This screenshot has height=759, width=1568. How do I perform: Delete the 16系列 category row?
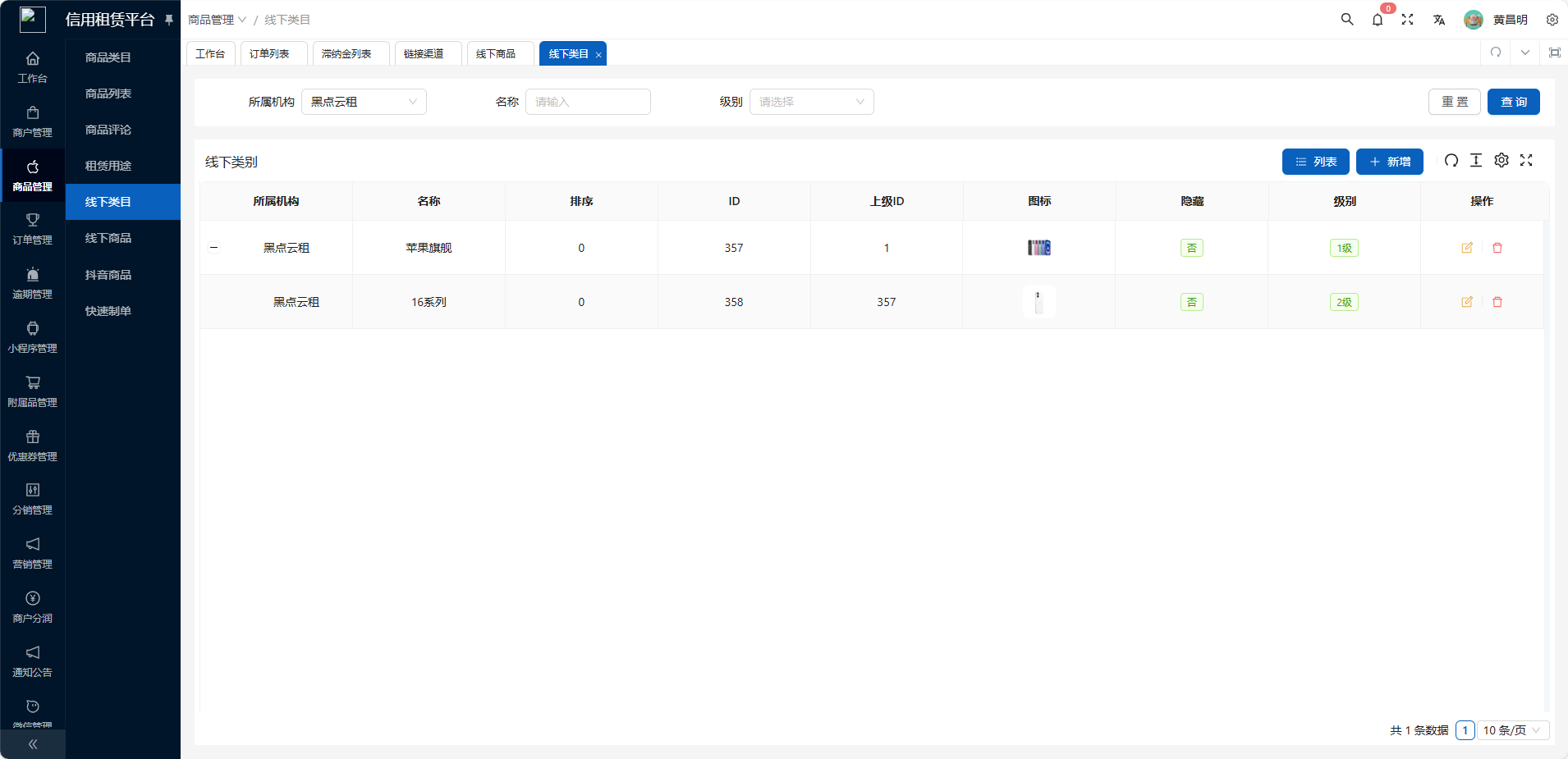[1497, 302]
